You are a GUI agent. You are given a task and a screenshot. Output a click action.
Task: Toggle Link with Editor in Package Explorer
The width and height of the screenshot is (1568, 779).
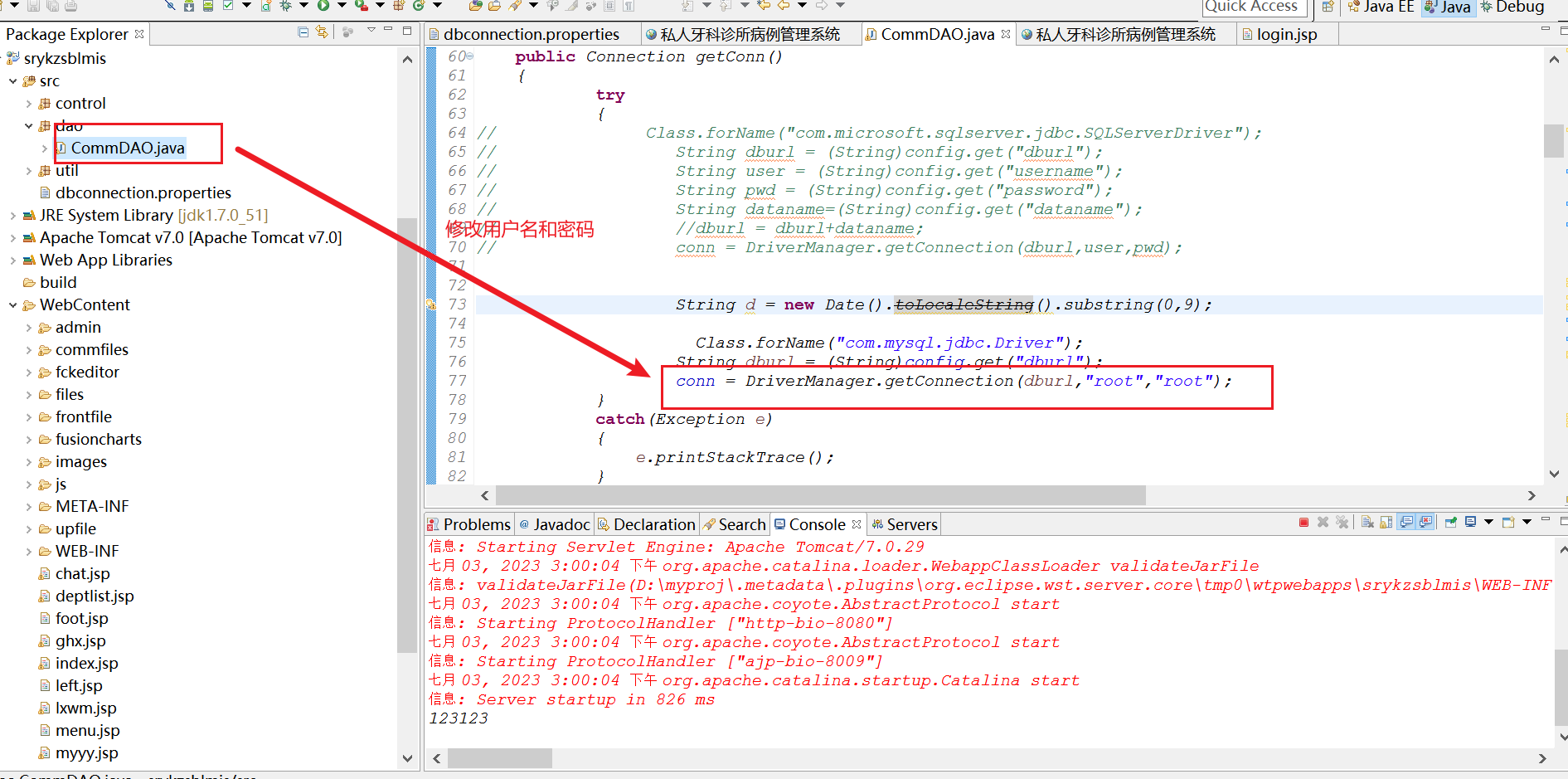click(x=322, y=32)
